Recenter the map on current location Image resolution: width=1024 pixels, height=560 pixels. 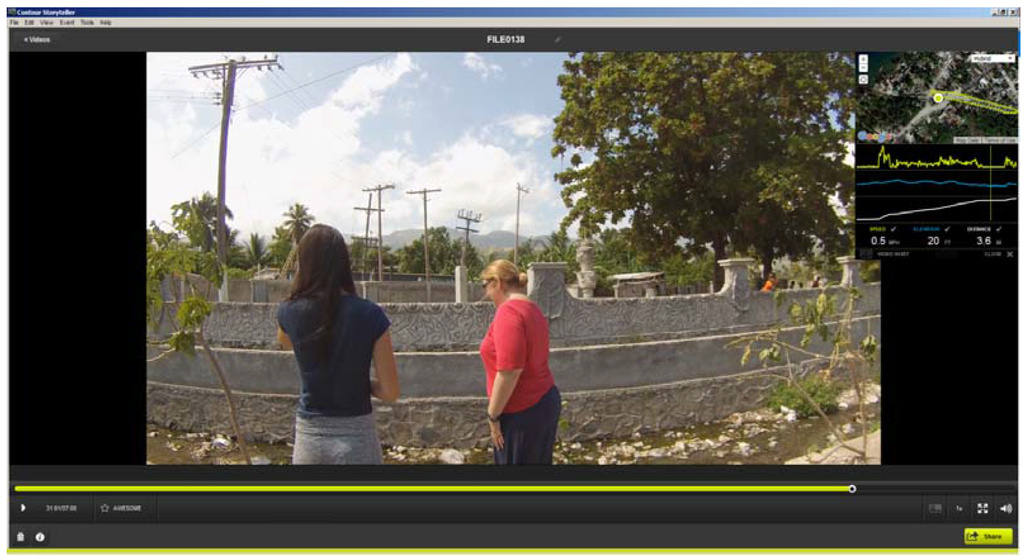[863, 80]
